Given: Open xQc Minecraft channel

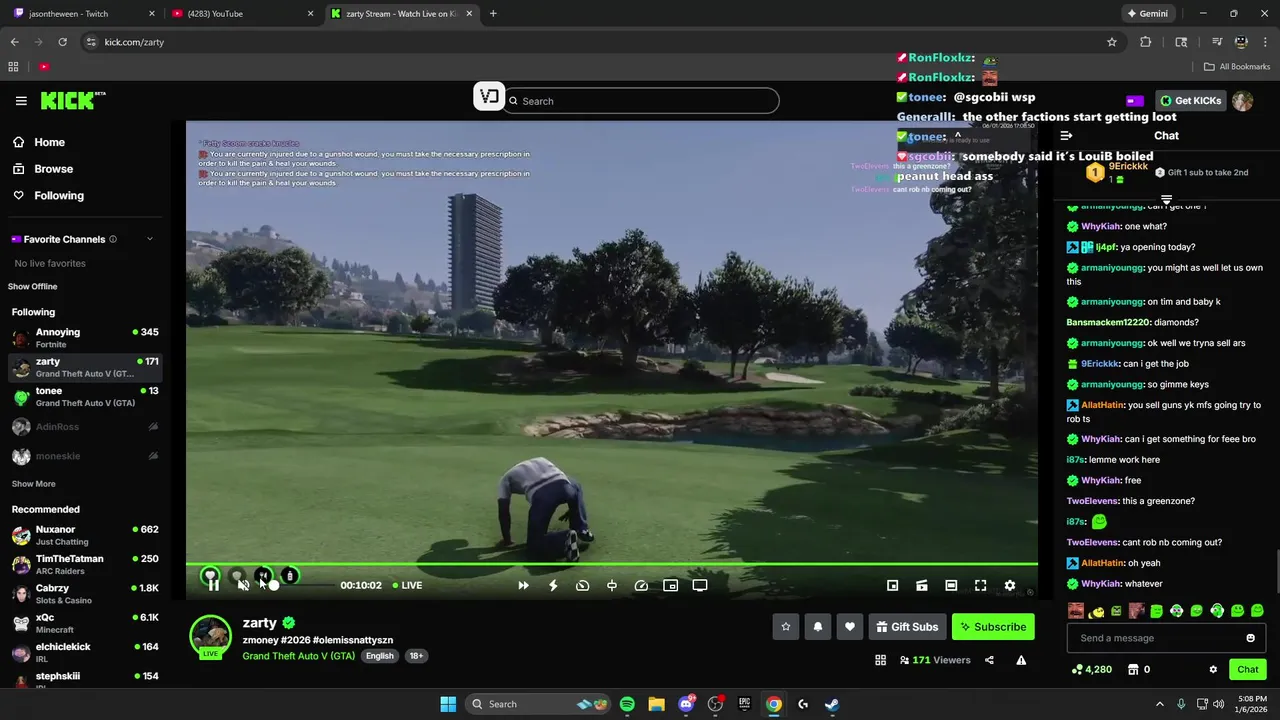Looking at the screenshot, I should [x=85, y=623].
